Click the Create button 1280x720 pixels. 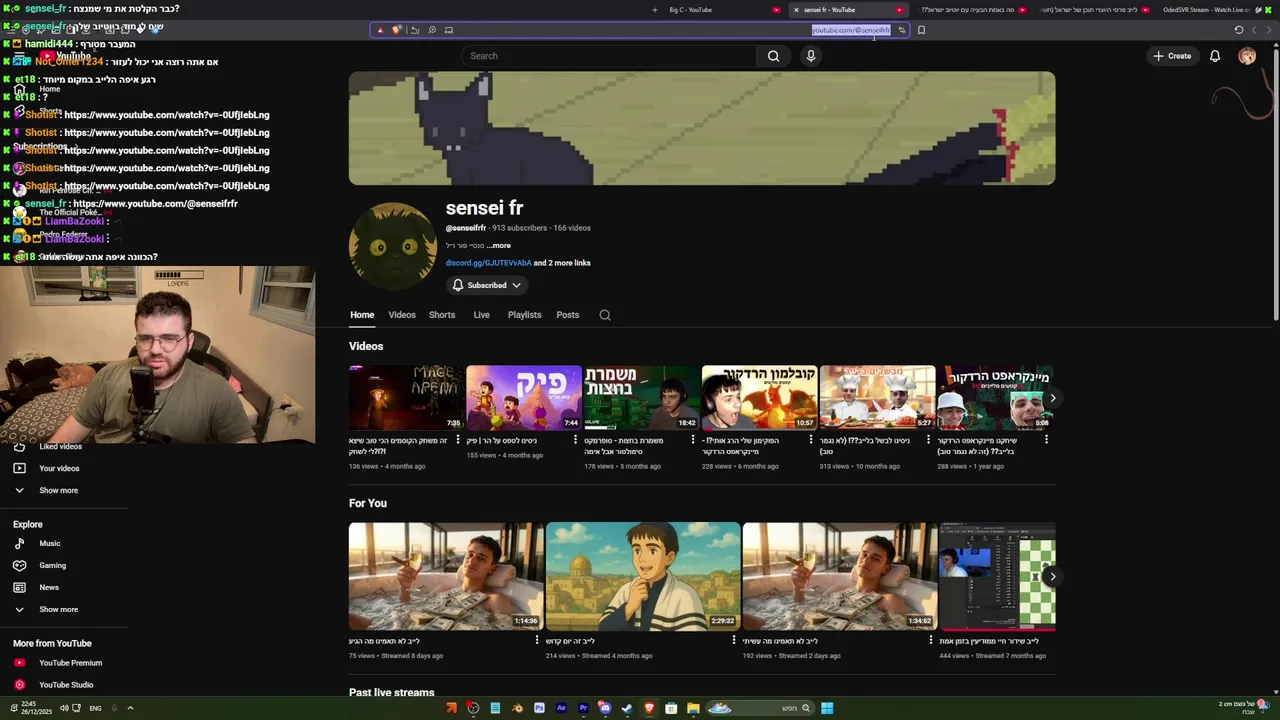(1172, 56)
